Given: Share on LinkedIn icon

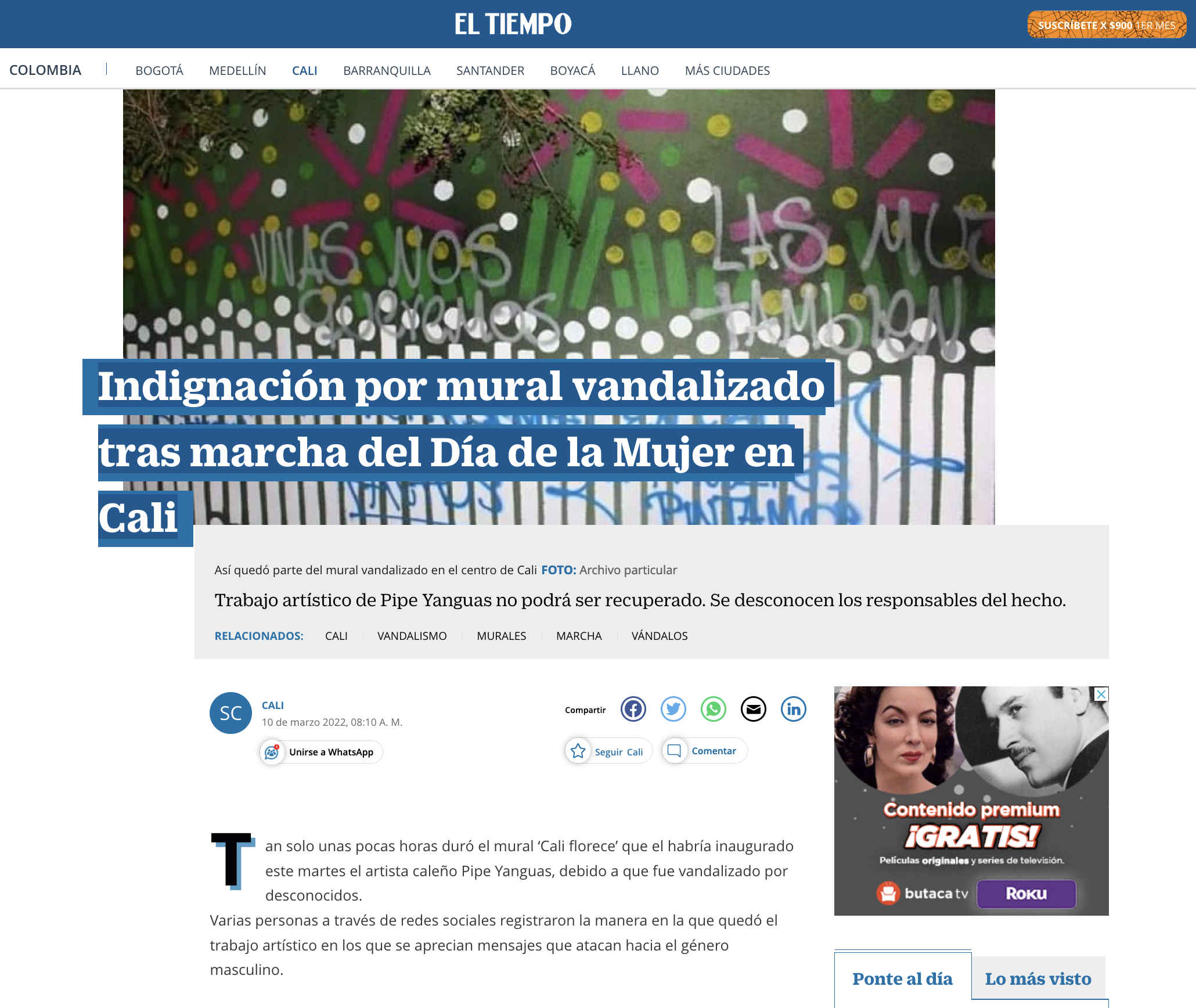Looking at the screenshot, I should point(793,709).
